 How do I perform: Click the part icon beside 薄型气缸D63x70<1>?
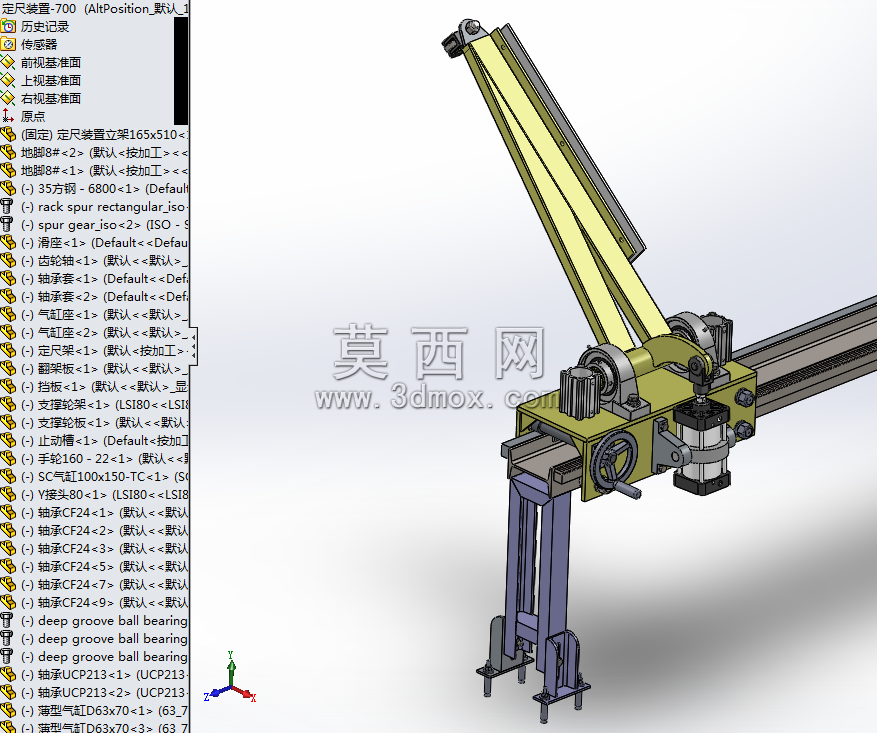coord(8,711)
